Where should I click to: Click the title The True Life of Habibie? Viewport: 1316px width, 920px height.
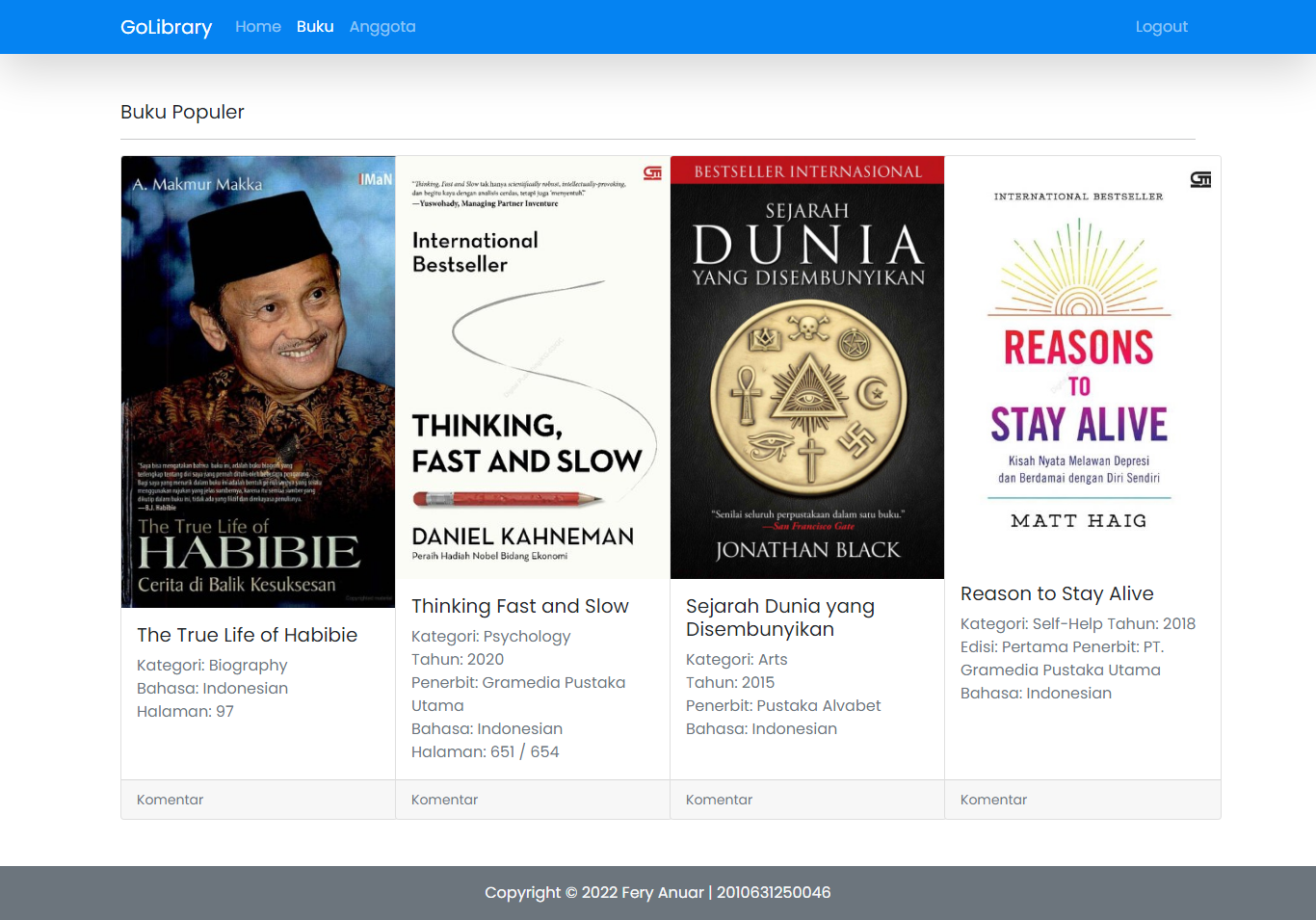[x=248, y=635]
